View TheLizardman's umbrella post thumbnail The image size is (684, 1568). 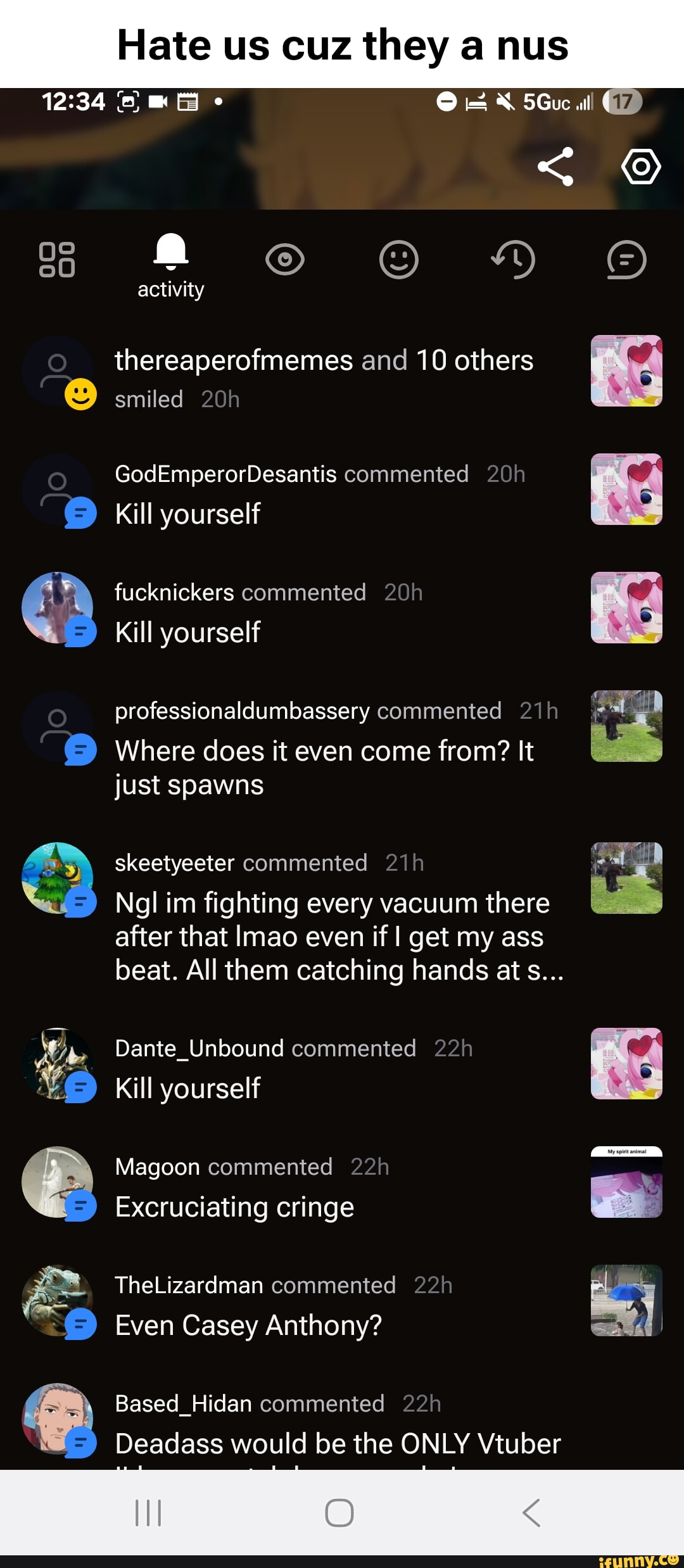coord(626,1300)
